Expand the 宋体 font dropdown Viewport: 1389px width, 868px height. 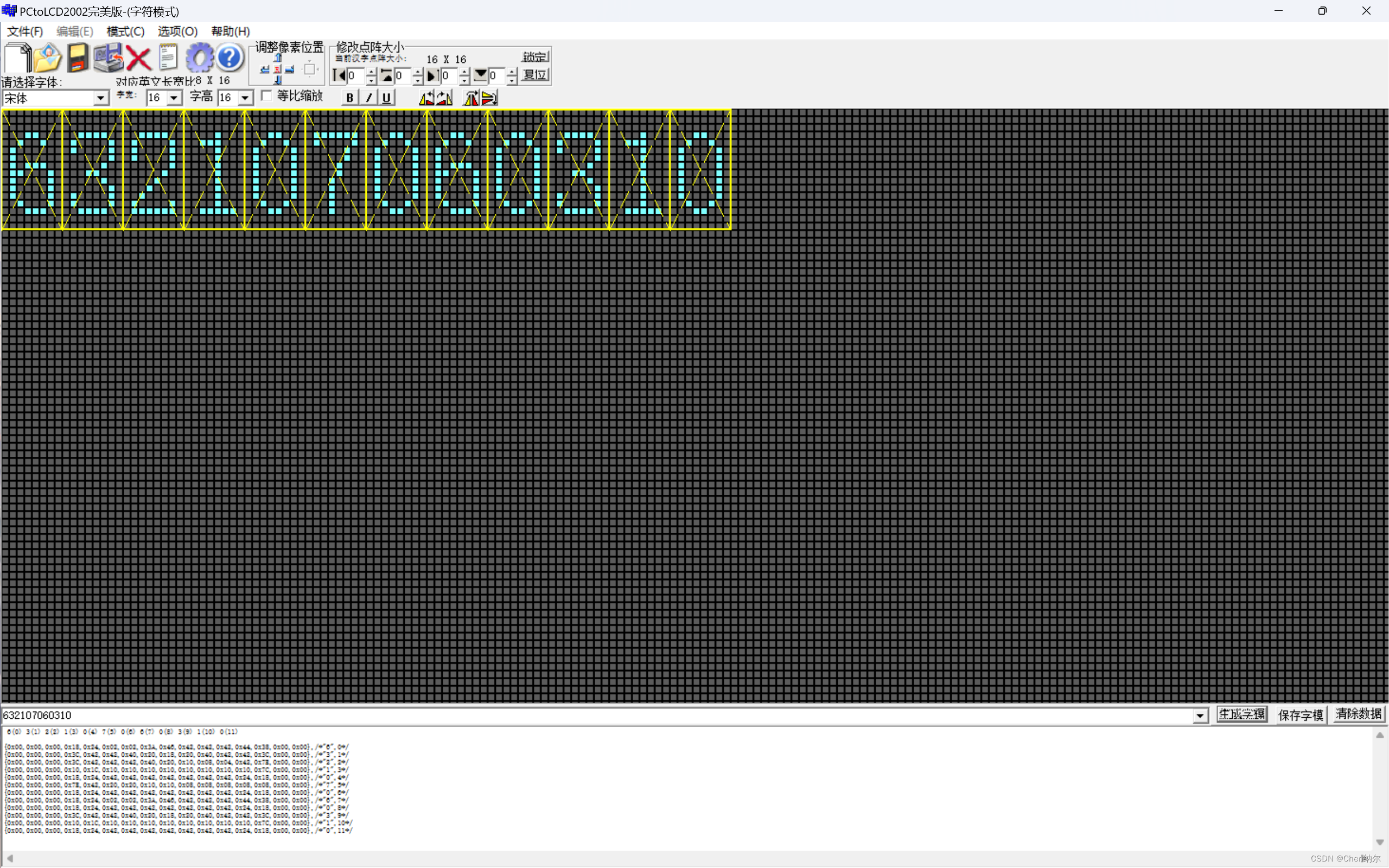point(101,98)
